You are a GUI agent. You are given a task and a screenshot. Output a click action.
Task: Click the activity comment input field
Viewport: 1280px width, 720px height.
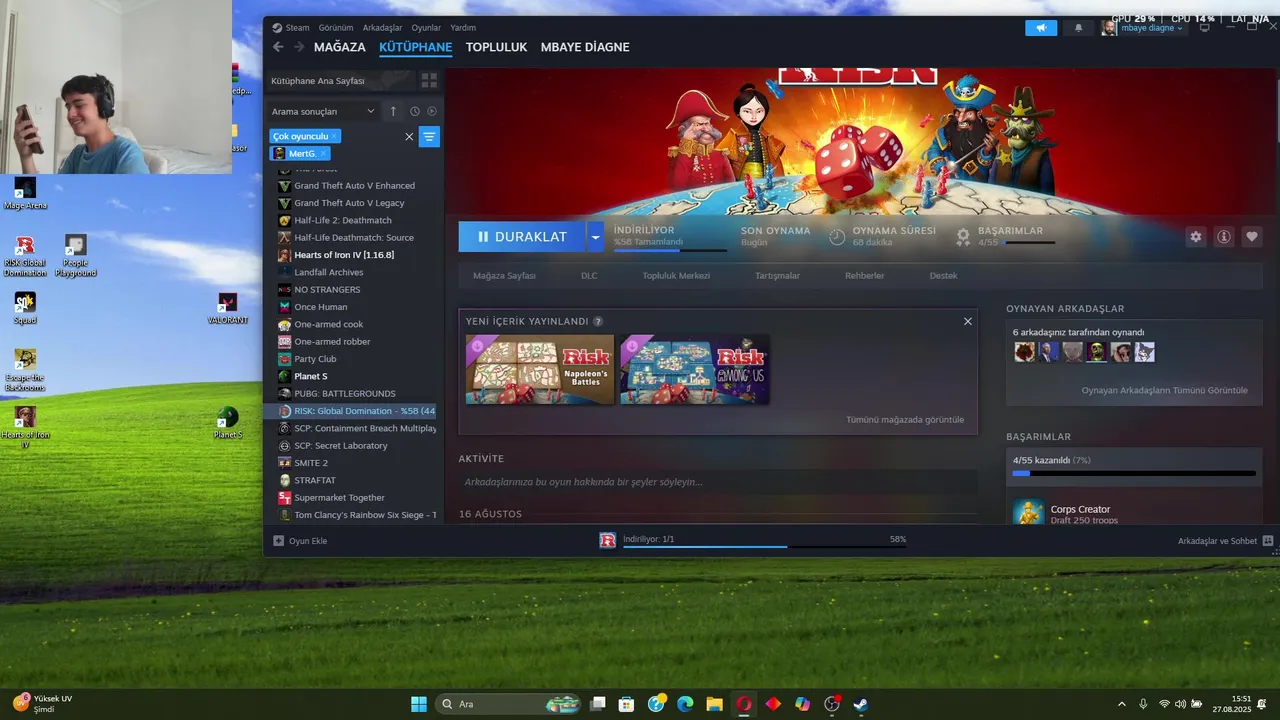[x=718, y=482]
